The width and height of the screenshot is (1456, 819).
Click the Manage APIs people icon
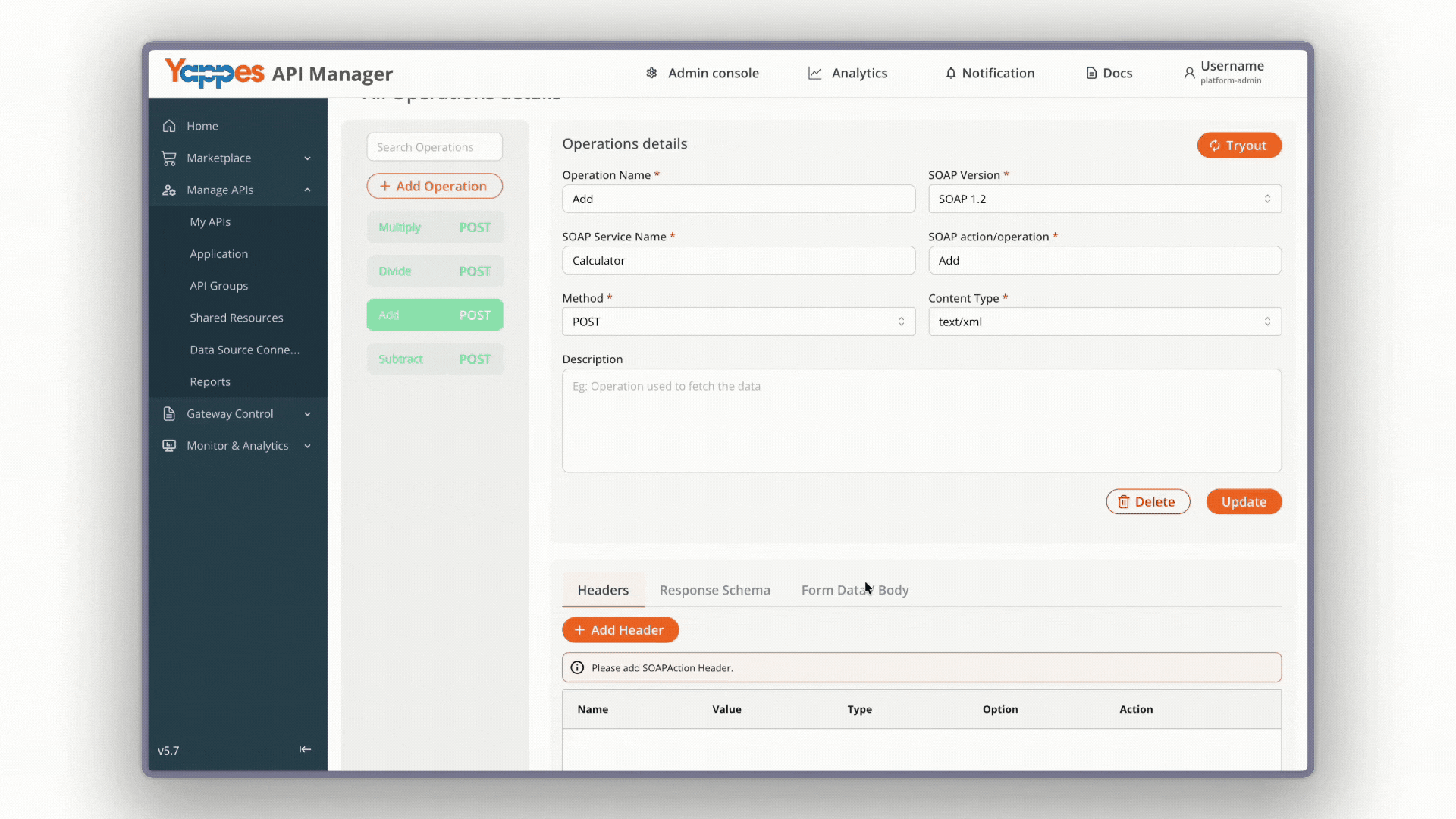point(169,190)
